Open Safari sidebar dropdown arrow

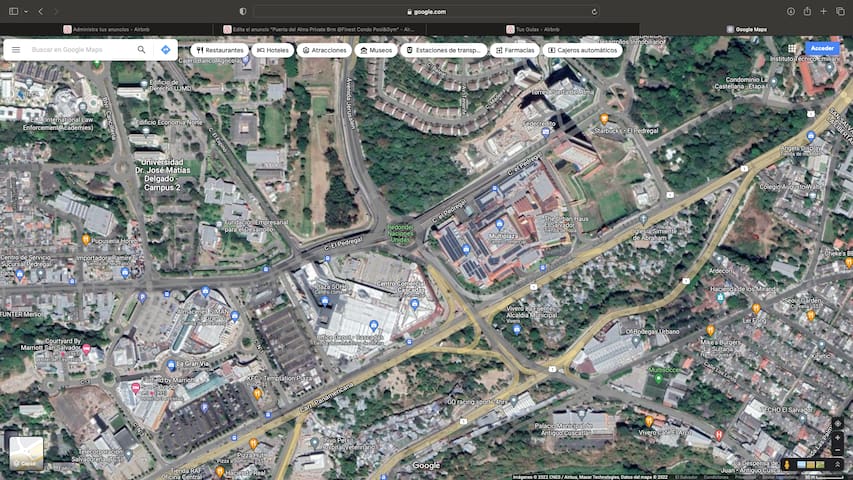click(x=26, y=11)
